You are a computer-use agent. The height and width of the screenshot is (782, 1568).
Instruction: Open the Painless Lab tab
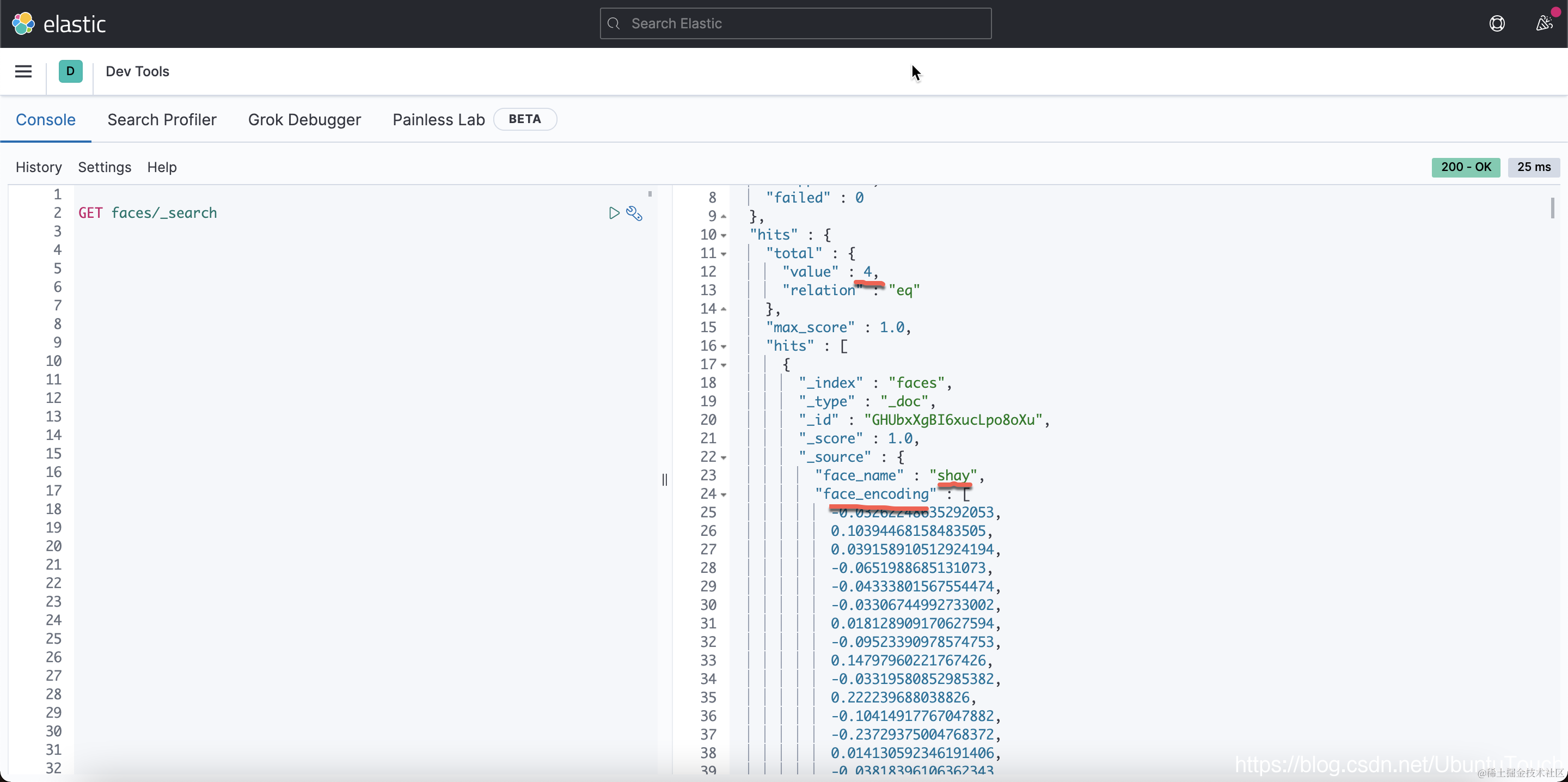pyautogui.click(x=438, y=119)
